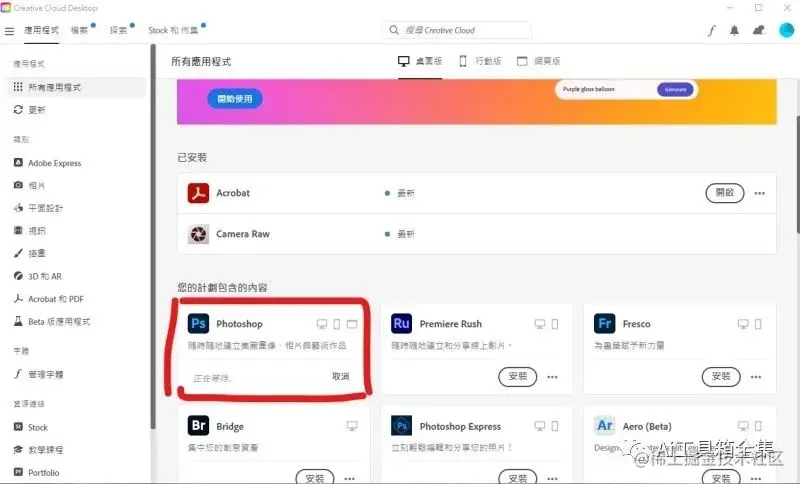Click the Photoshop Express icon

402,425
